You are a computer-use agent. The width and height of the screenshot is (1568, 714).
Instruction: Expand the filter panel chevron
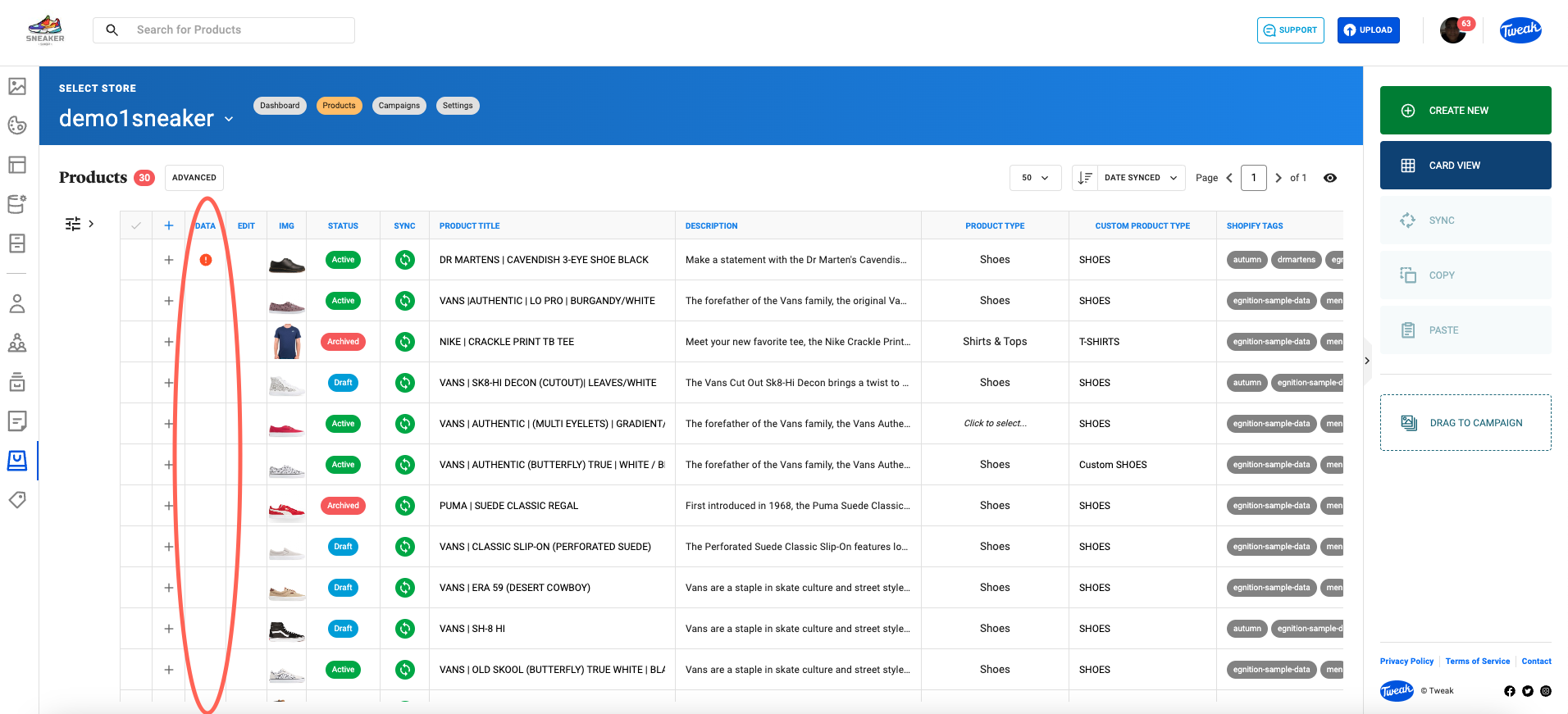coord(91,224)
